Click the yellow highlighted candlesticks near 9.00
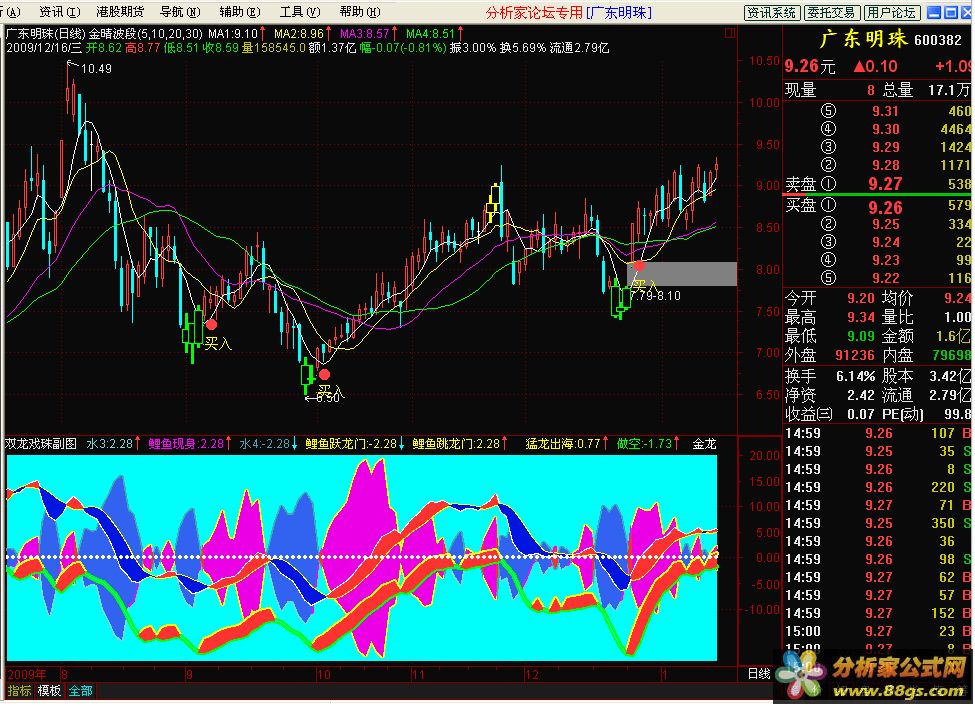The width and height of the screenshot is (975, 706). coord(494,202)
